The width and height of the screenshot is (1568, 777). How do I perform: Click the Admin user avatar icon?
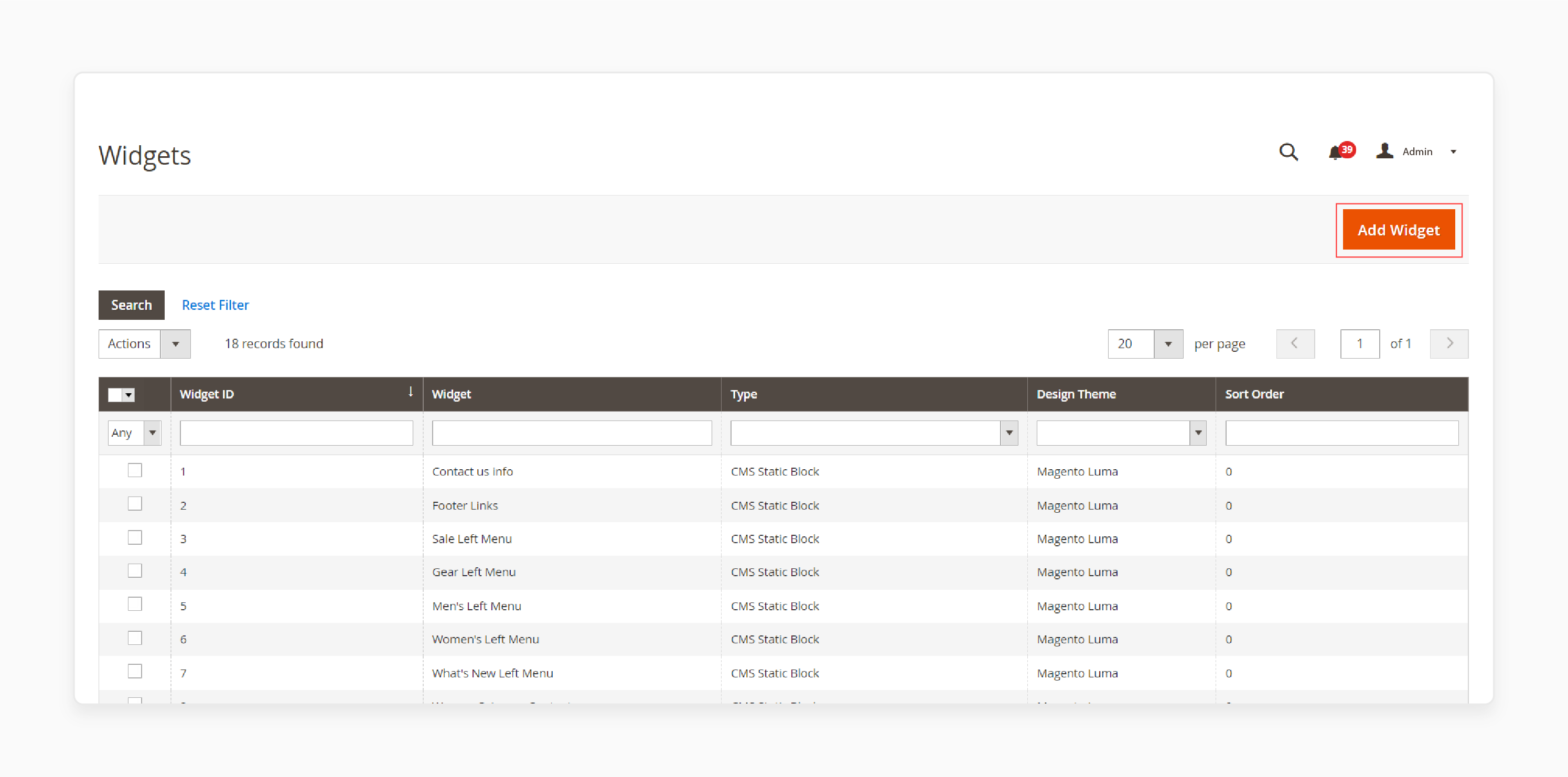[1385, 151]
